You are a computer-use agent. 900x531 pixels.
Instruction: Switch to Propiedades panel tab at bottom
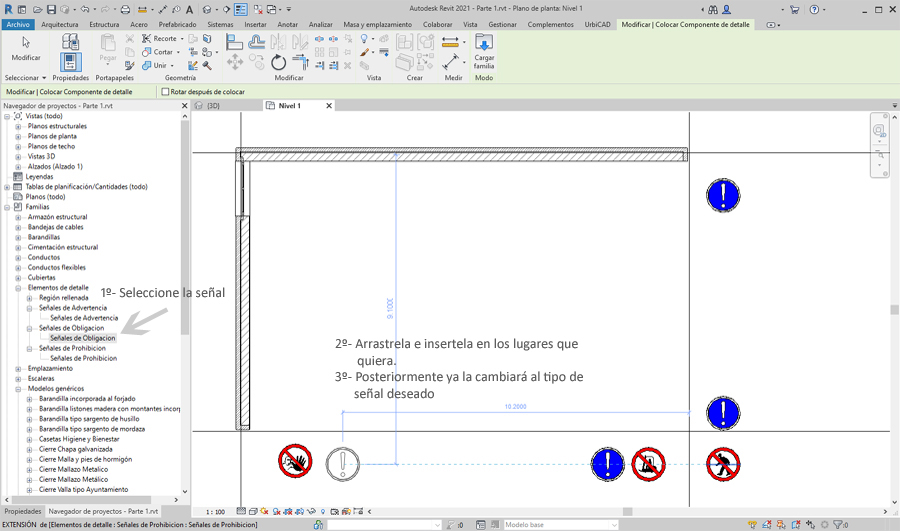point(22,511)
